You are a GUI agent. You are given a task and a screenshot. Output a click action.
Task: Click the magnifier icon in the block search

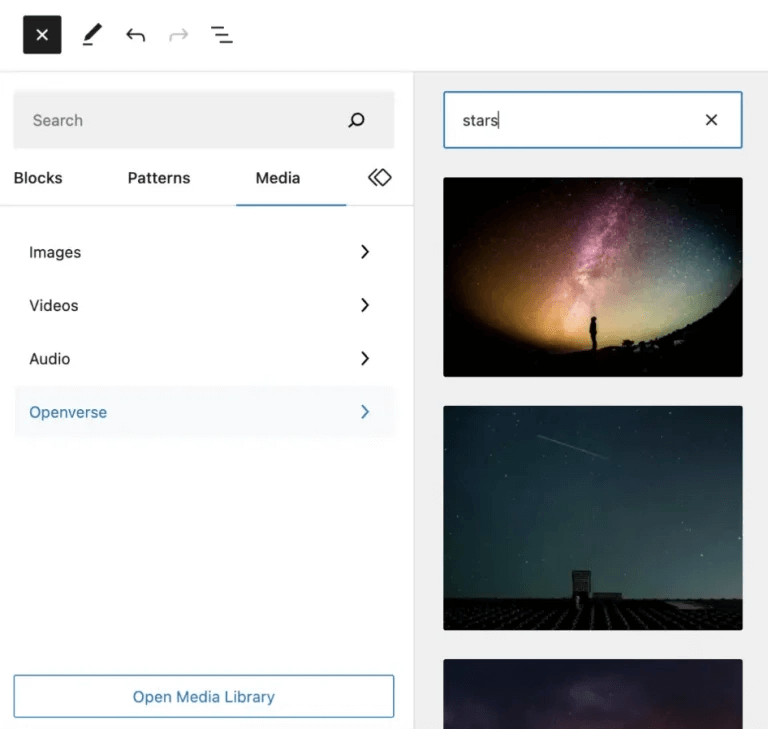(357, 120)
